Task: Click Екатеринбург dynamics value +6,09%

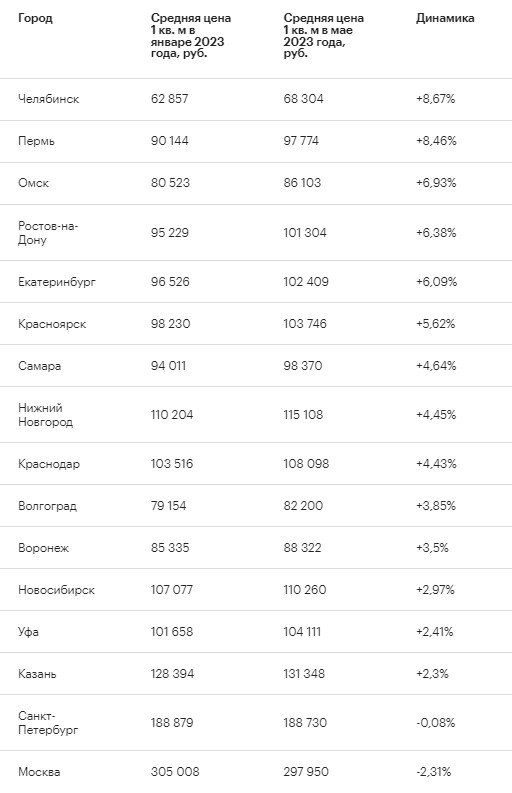Action: tap(436, 282)
